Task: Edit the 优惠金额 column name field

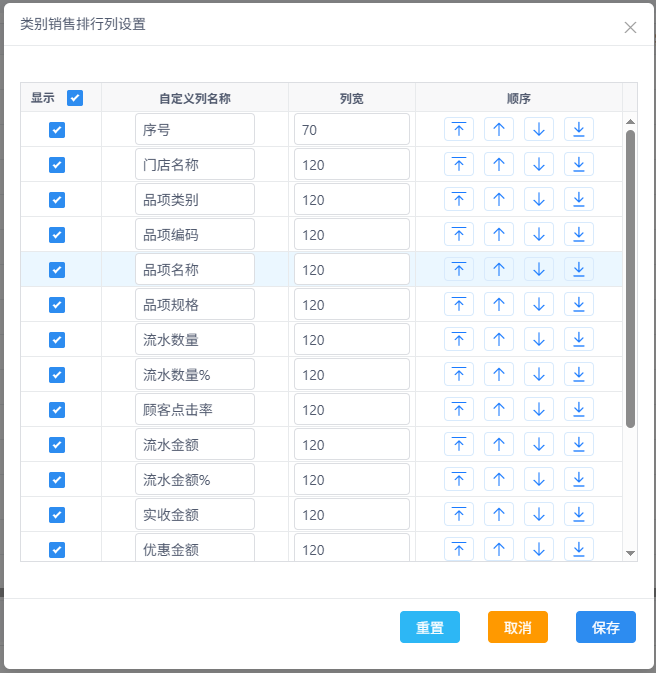Action: tap(195, 548)
